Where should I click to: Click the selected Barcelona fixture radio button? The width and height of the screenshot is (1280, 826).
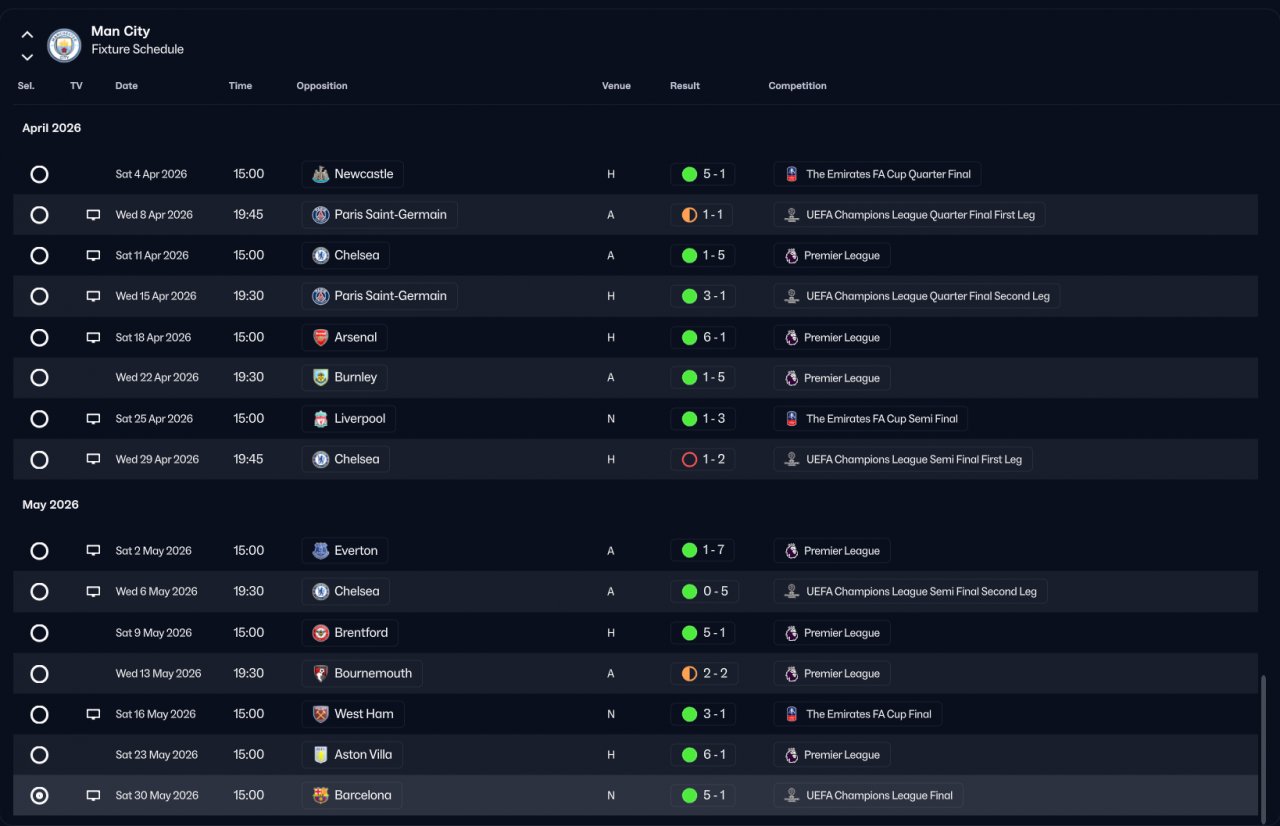pos(39,796)
